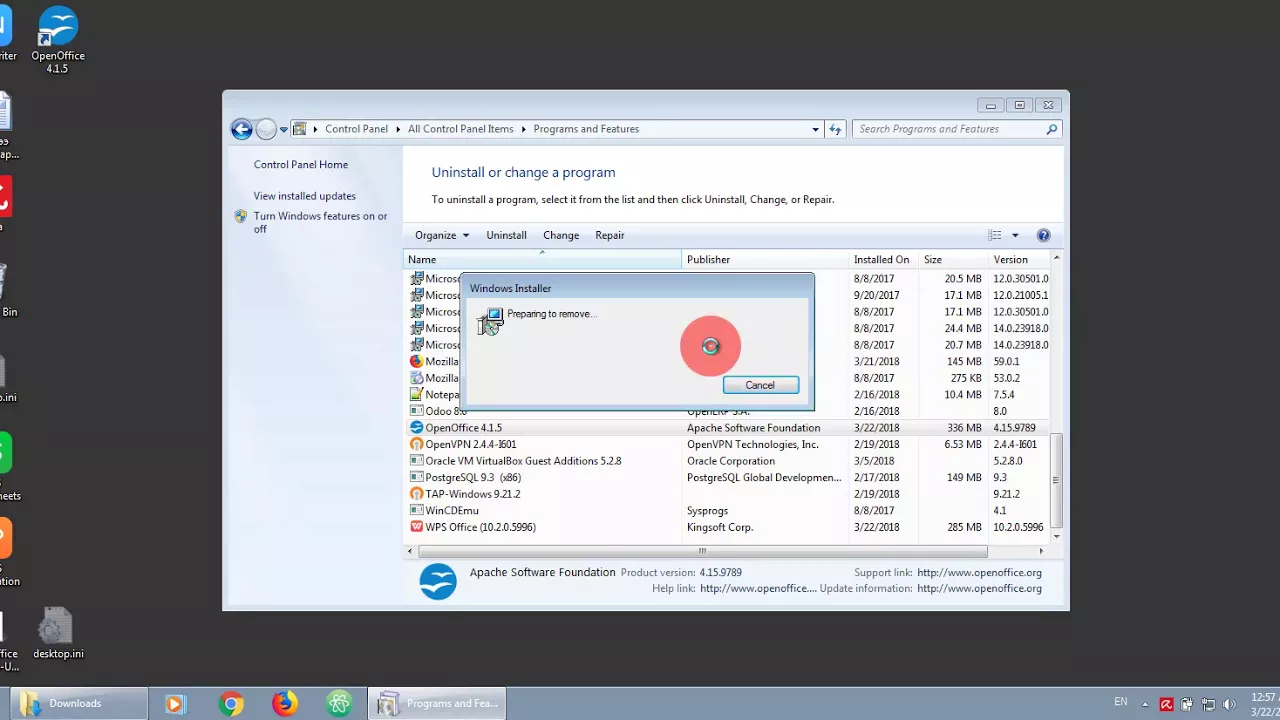The image size is (1280, 720).
Task: Select Oracle VM VirtualBox Guest Additions 5.2.8
Action: [523, 461]
